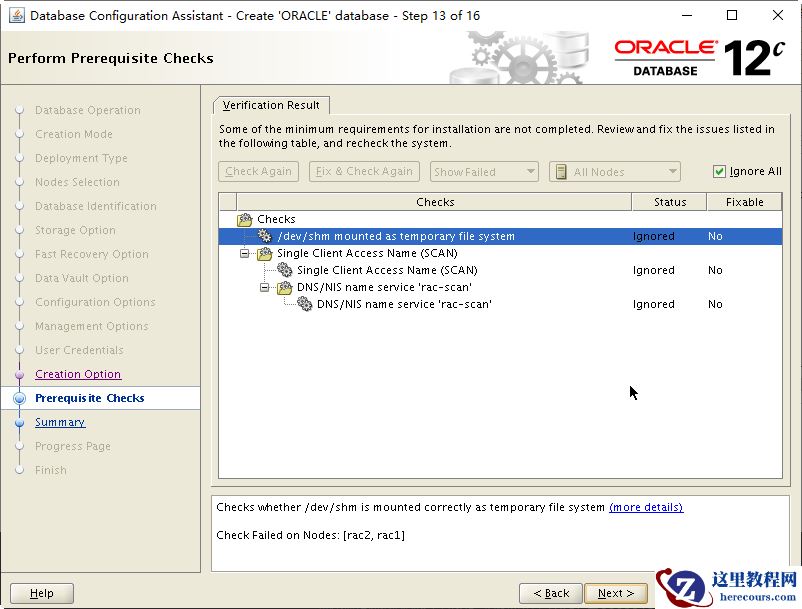Click the Java icon in title bar
Image resolution: width=802 pixels, height=609 pixels.
point(17,15)
